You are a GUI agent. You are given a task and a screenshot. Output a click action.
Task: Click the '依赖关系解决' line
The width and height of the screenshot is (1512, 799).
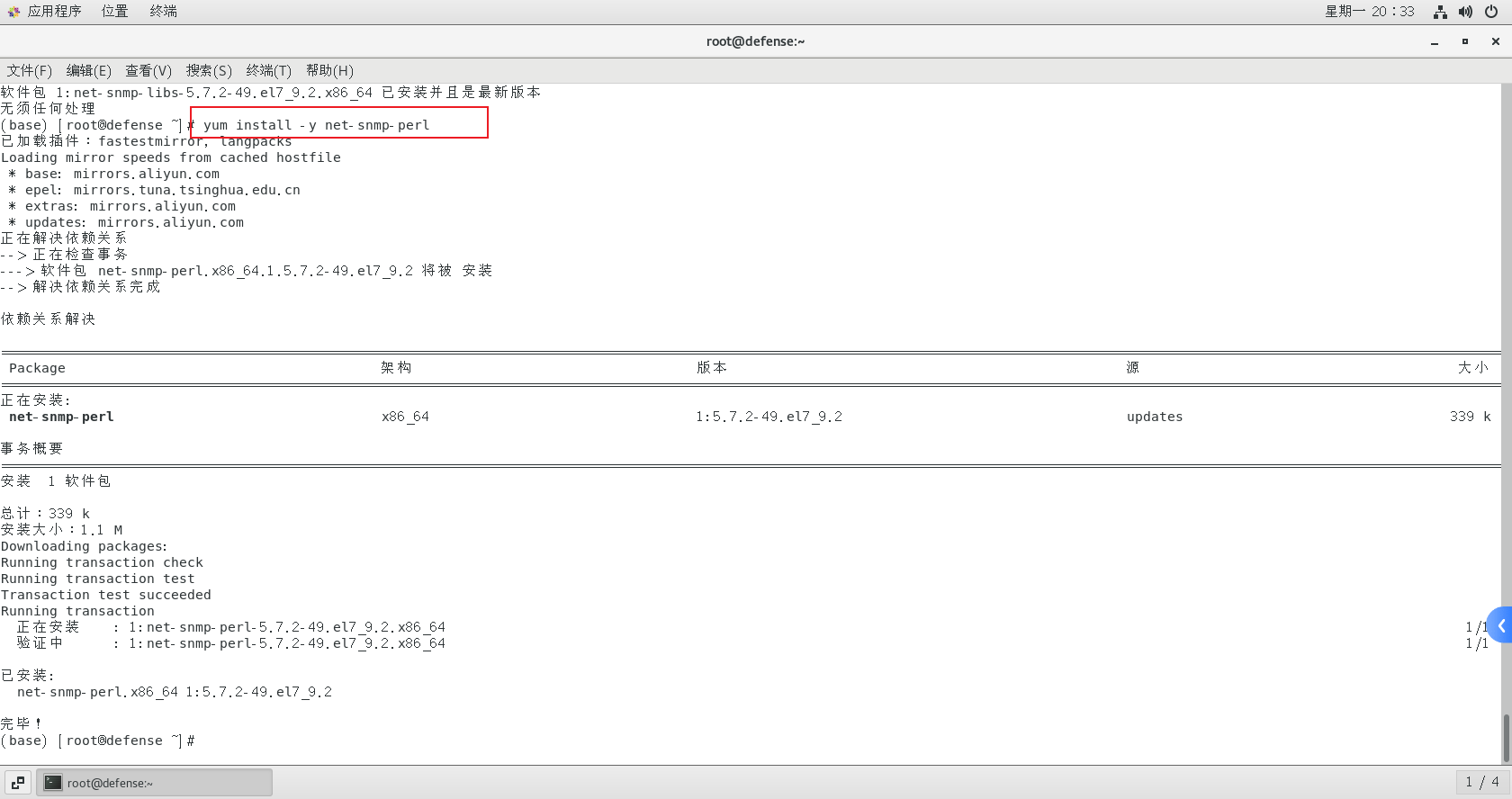pyautogui.click(x=48, y=319)
